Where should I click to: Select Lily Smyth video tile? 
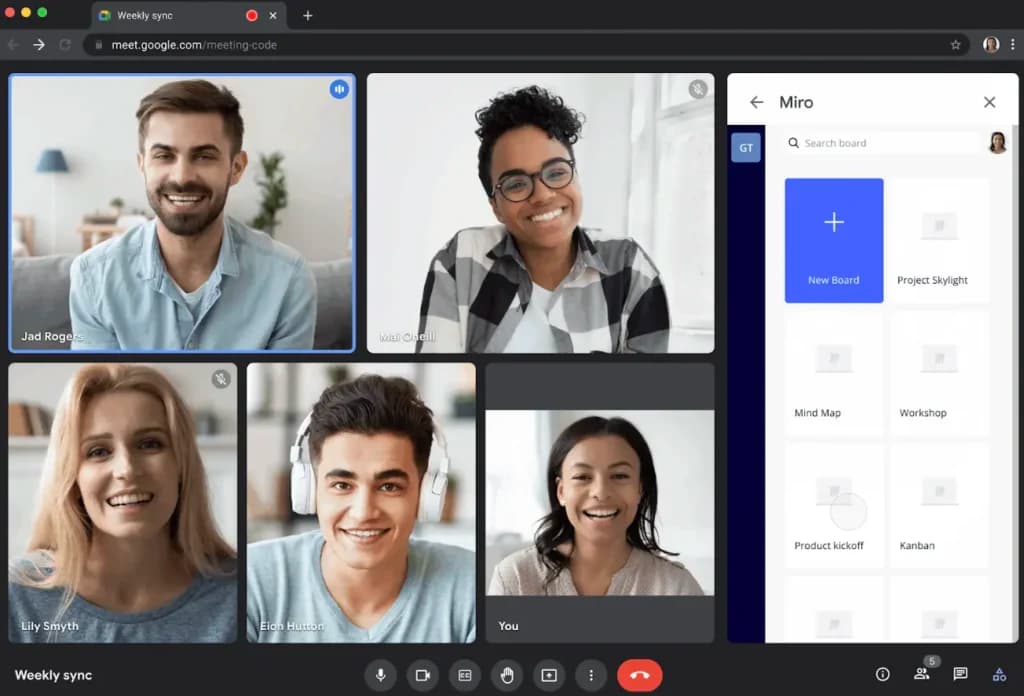123,503
